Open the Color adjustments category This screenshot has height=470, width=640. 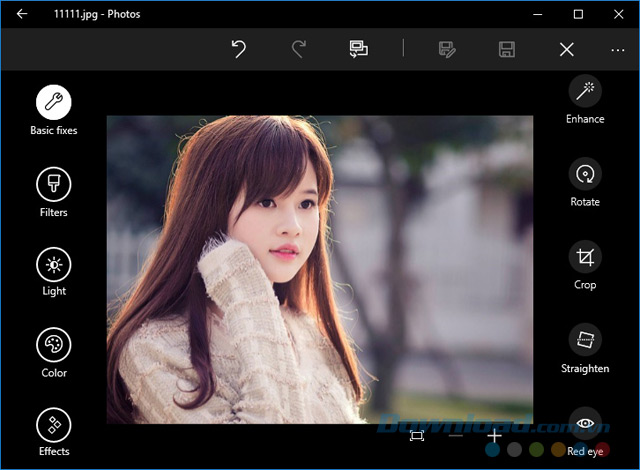click(53, 345)
